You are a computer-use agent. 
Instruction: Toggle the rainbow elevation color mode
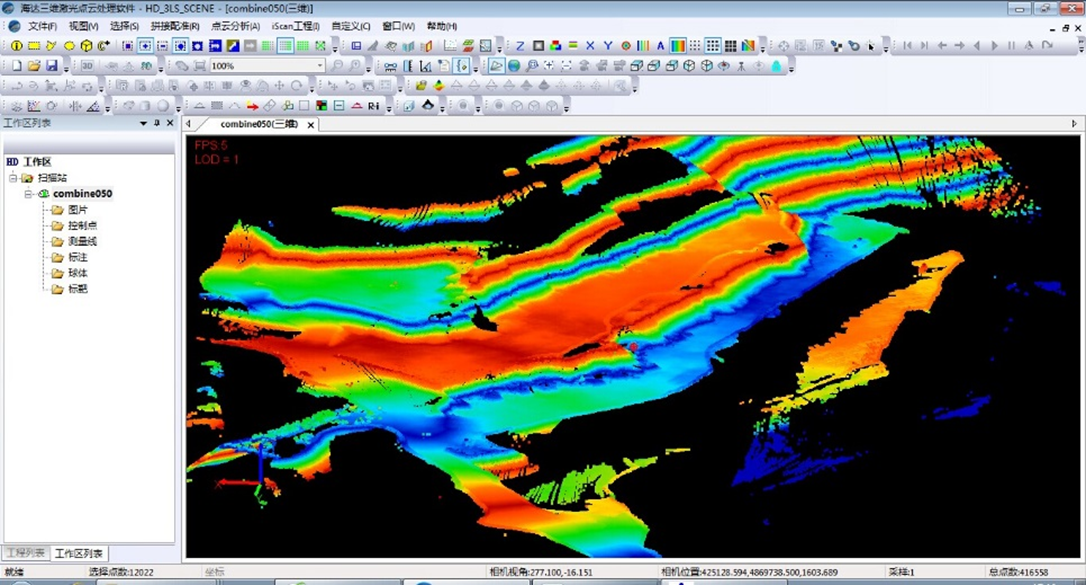[678, 46]
